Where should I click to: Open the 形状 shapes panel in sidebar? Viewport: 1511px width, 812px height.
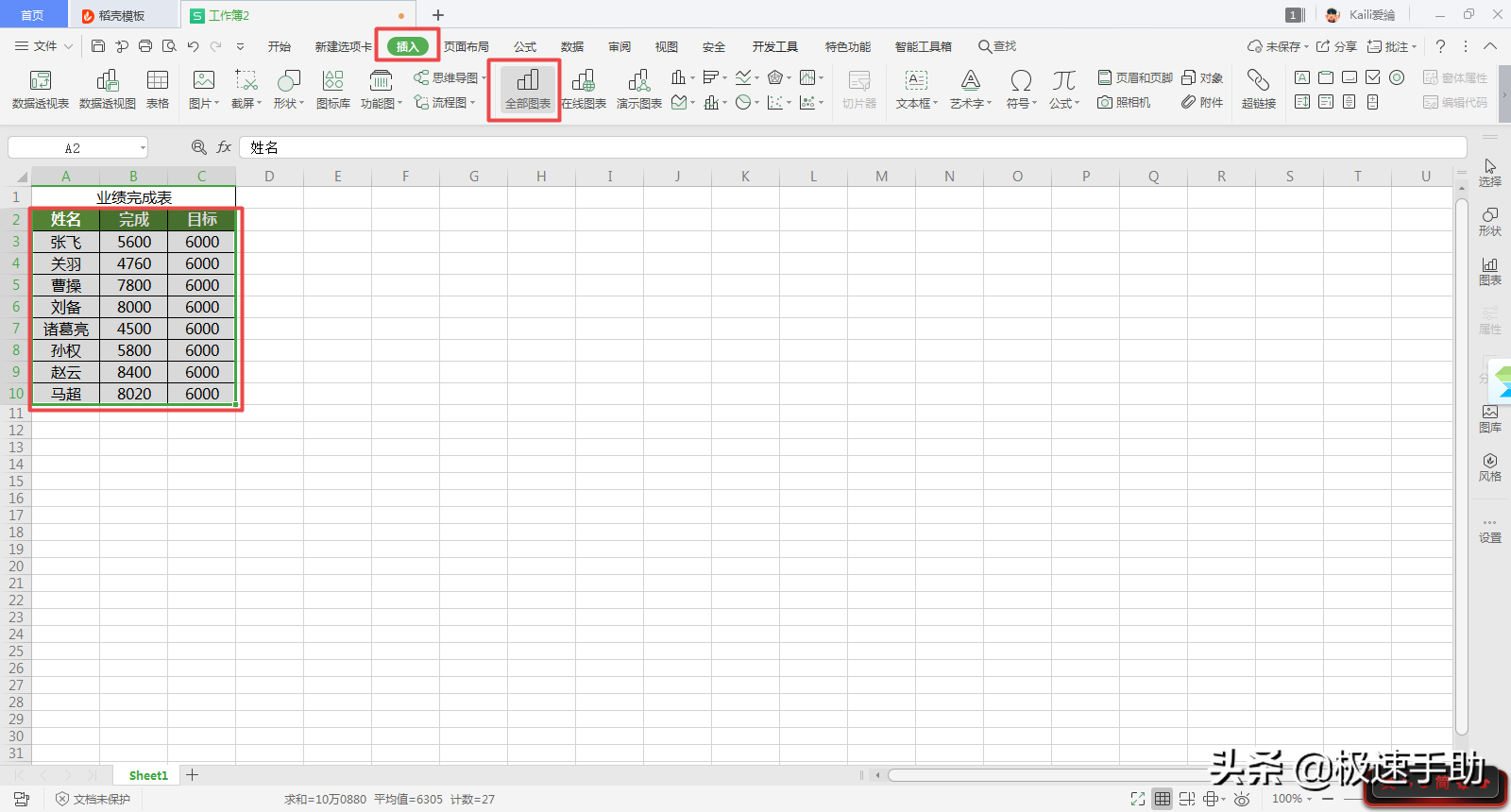click(1490, 222)
